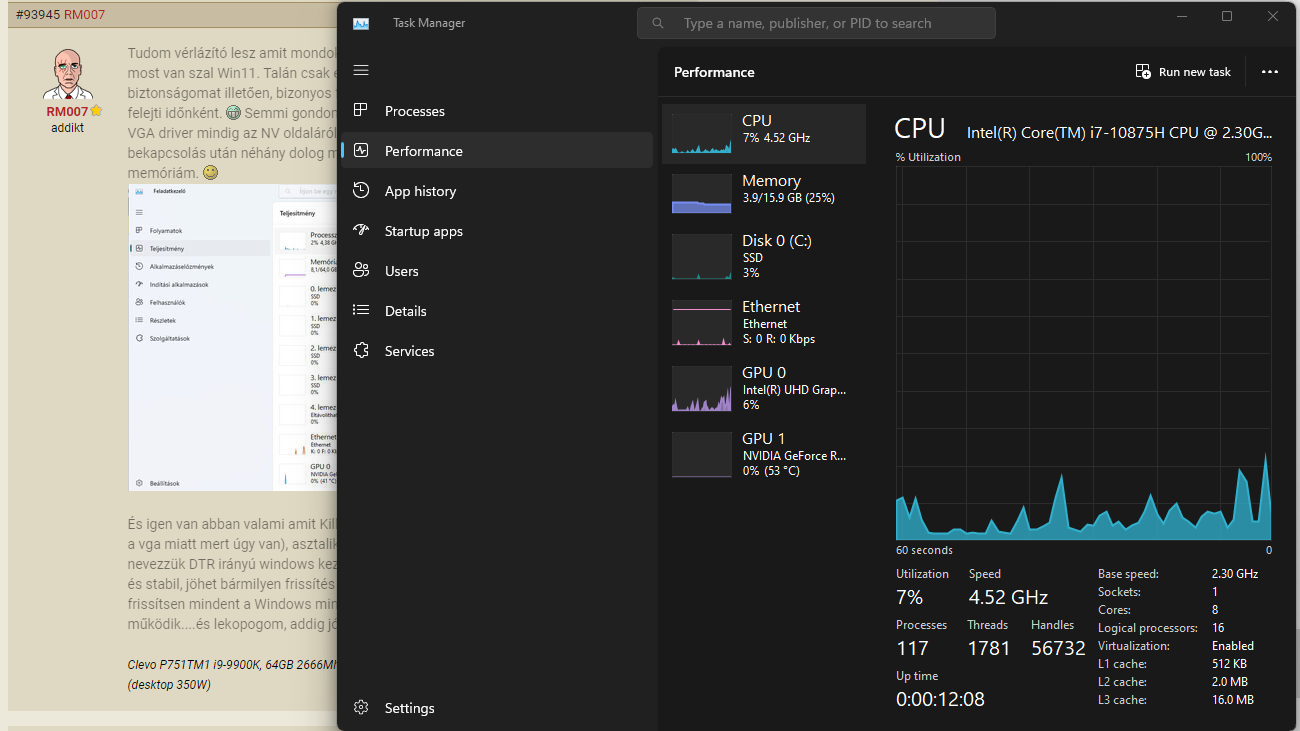The height and width of the screenshot is (731, 1300).
Task: Click the Task Manager app logo icon
Action: [x=361, y=23]
